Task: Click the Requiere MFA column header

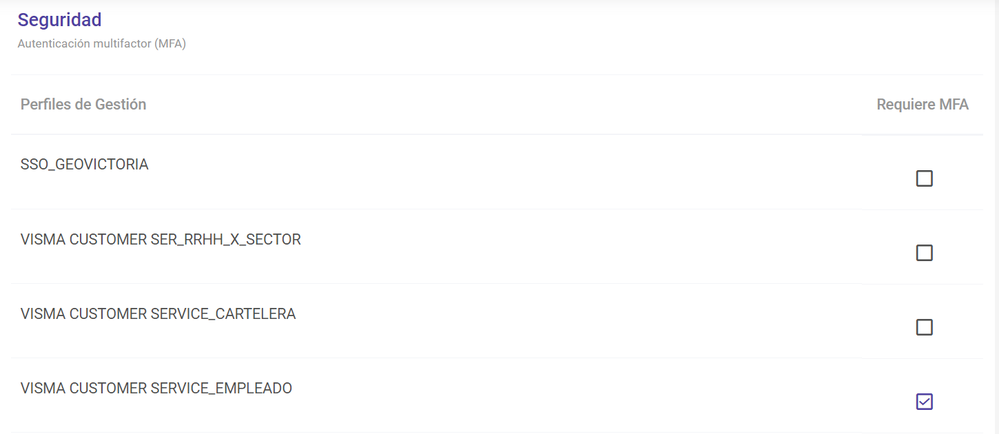Action: pos(922,105)
